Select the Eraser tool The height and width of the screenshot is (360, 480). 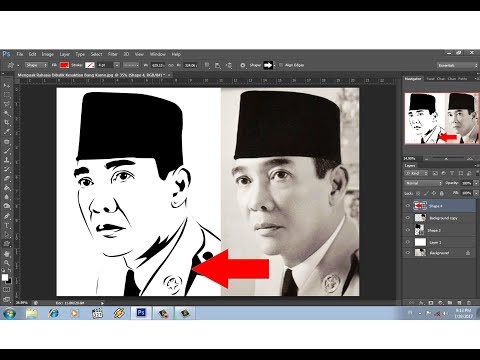[x=6, y=179]
